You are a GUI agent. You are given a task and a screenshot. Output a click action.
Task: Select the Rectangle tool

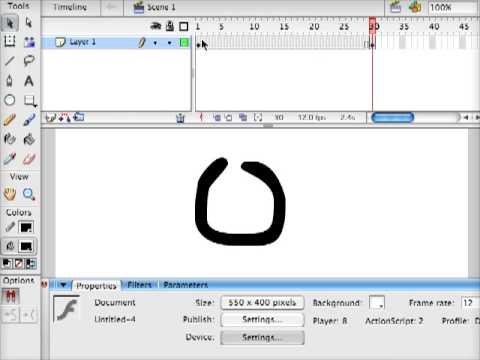[x=30, y=101]
